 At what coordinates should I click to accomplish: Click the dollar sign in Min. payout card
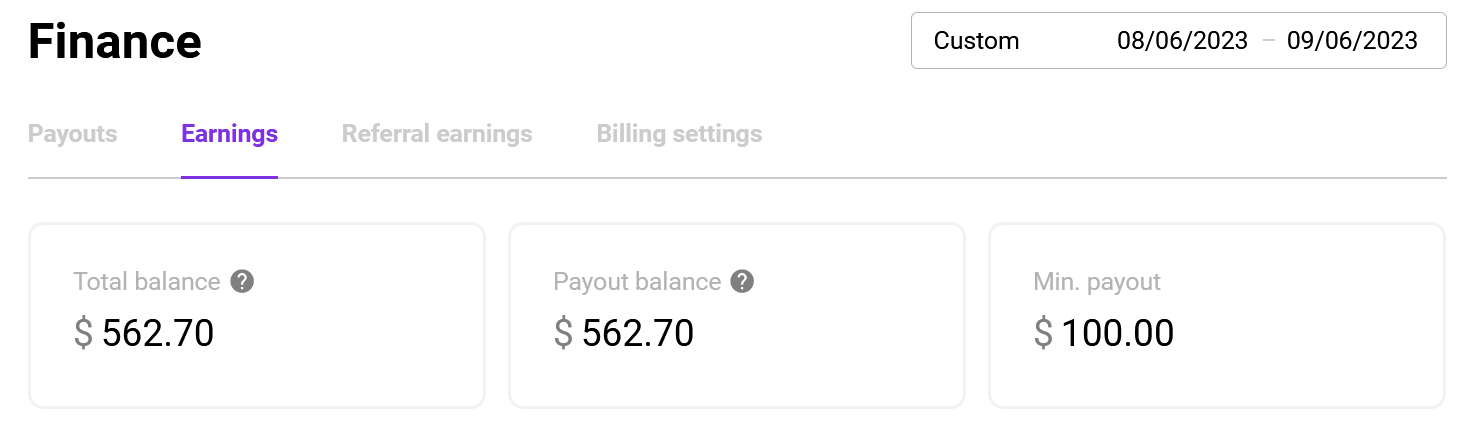point(1043,334)
